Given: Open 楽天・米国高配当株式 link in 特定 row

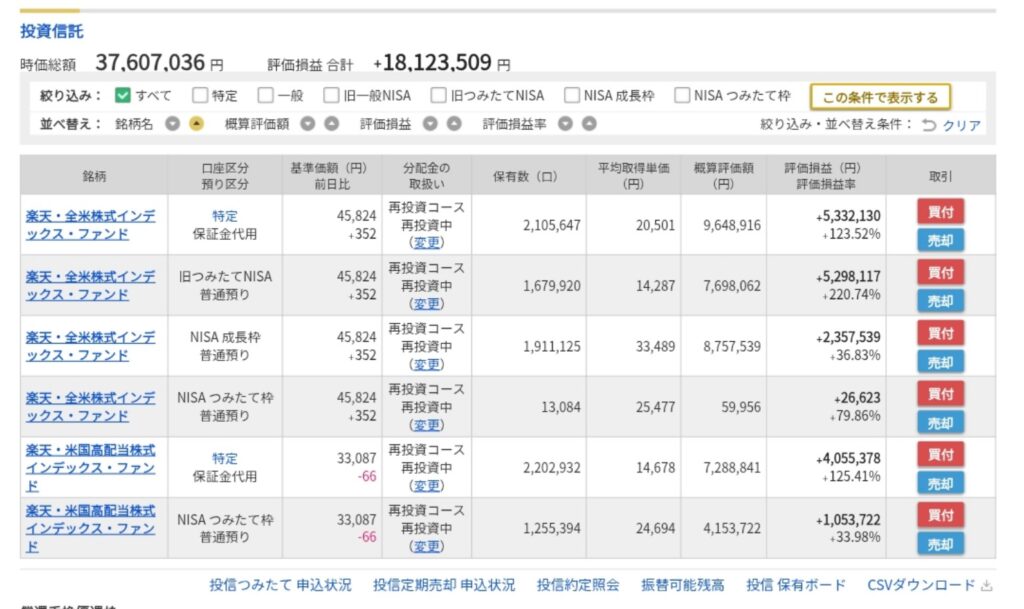Looking at the screenshot, I should pos(90,467).
